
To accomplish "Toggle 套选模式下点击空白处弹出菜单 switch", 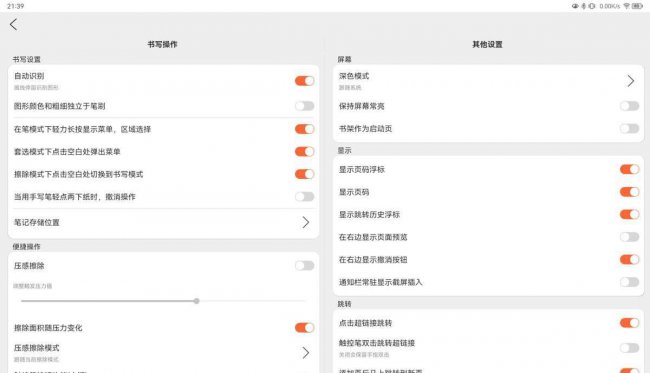I will 305,151.
